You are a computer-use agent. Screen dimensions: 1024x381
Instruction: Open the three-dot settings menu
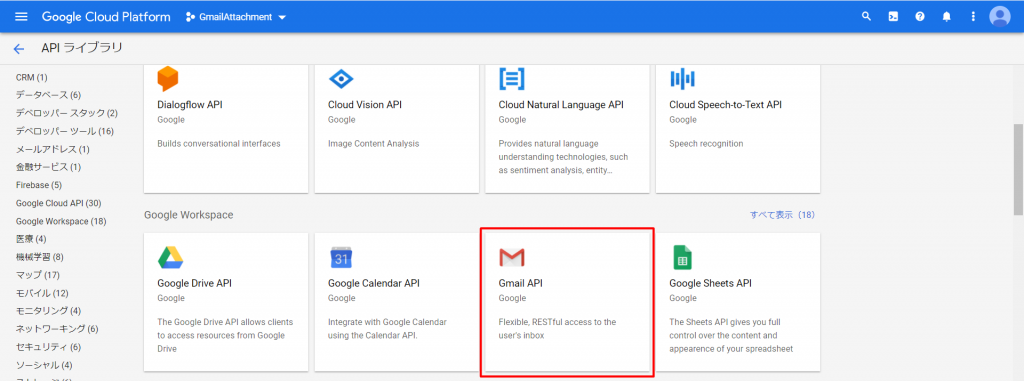[973, 16]
